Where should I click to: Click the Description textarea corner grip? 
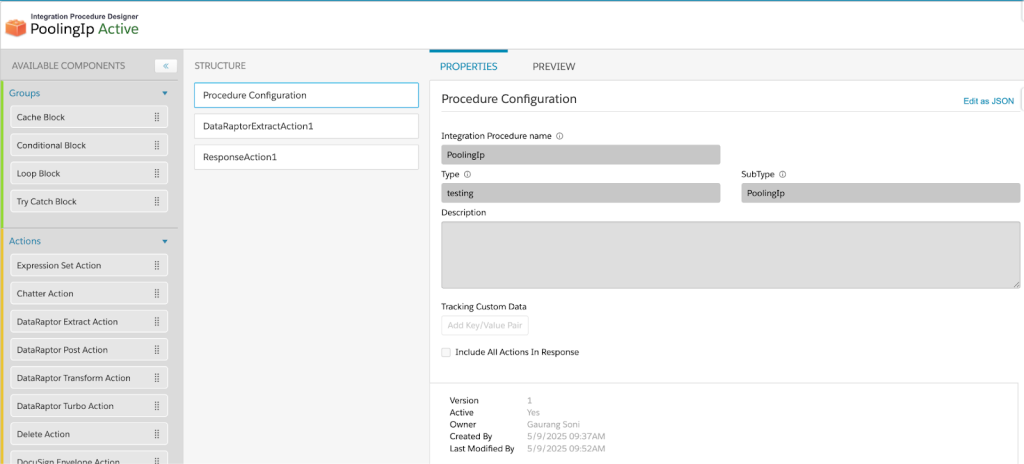[1016, 284]
